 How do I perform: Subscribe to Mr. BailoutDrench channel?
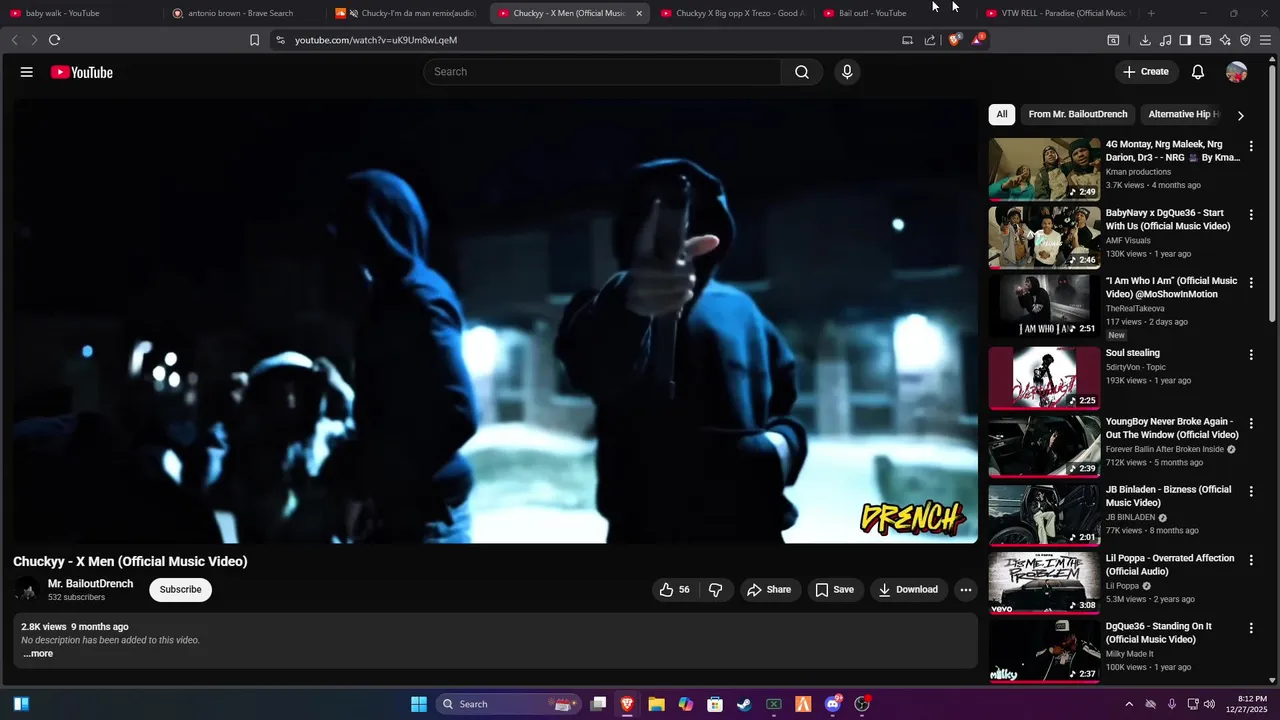tap(181, 590)
